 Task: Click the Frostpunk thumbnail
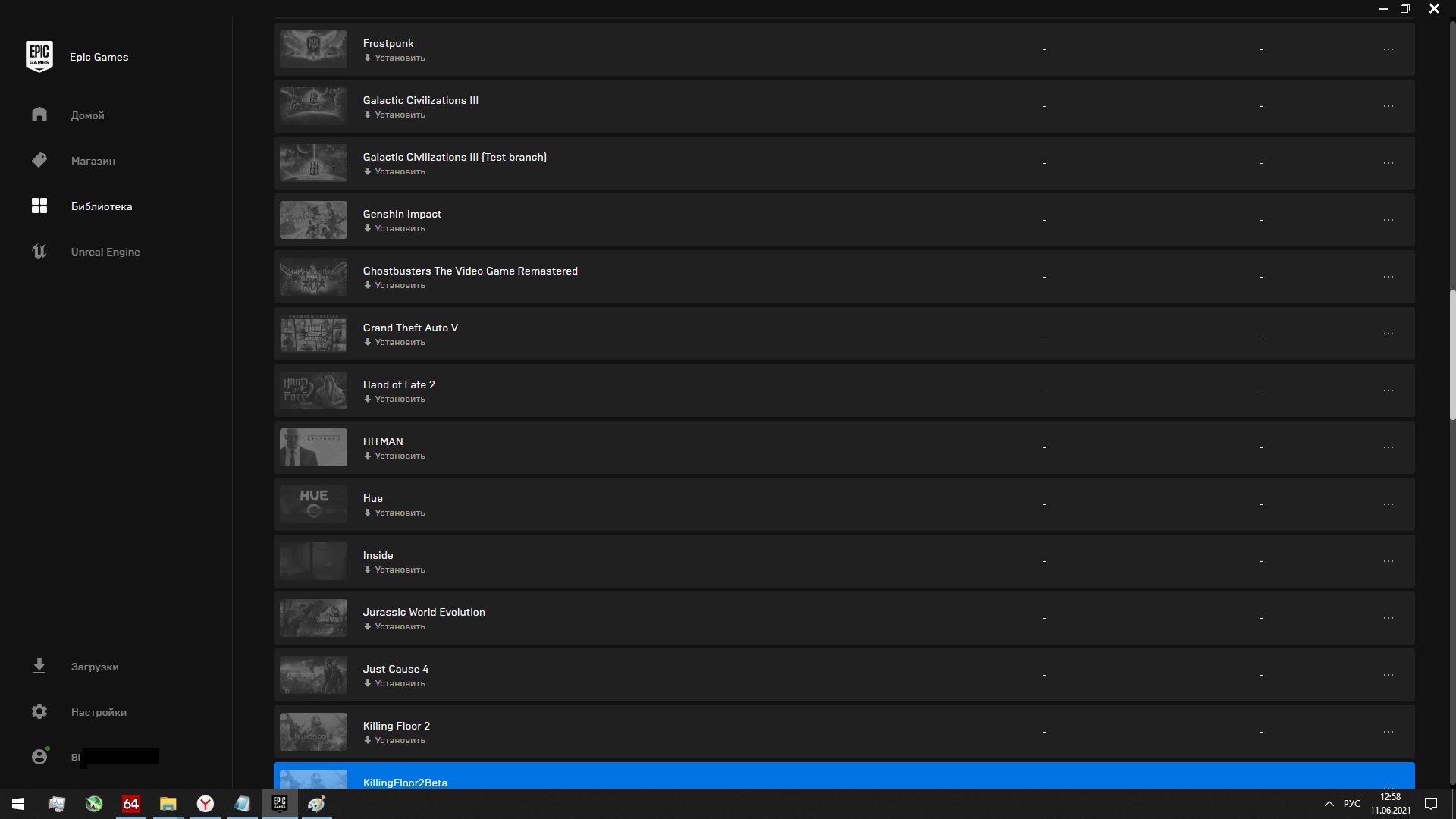pyautogui.click(x=313, y=49)
